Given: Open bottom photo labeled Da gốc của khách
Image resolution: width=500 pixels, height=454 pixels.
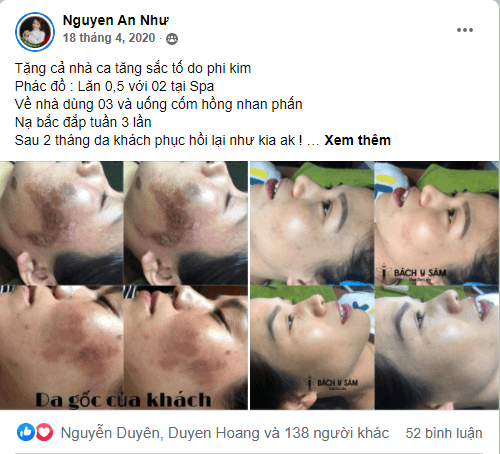Looking at the screenshot, I should [186, 347].
